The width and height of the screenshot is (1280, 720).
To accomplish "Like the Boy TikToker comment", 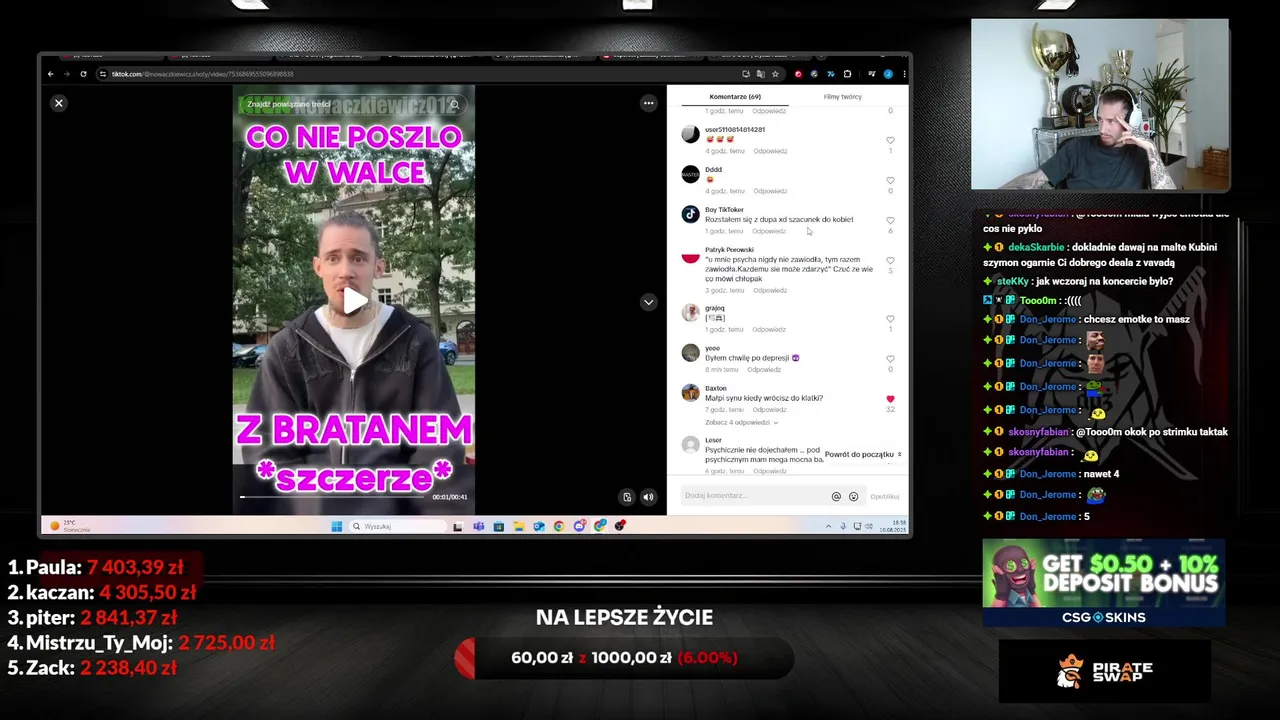I will tap(890, 221).
